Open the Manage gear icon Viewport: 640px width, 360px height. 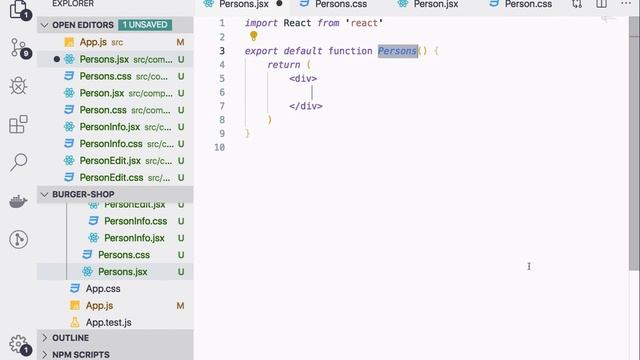point(19,345)
